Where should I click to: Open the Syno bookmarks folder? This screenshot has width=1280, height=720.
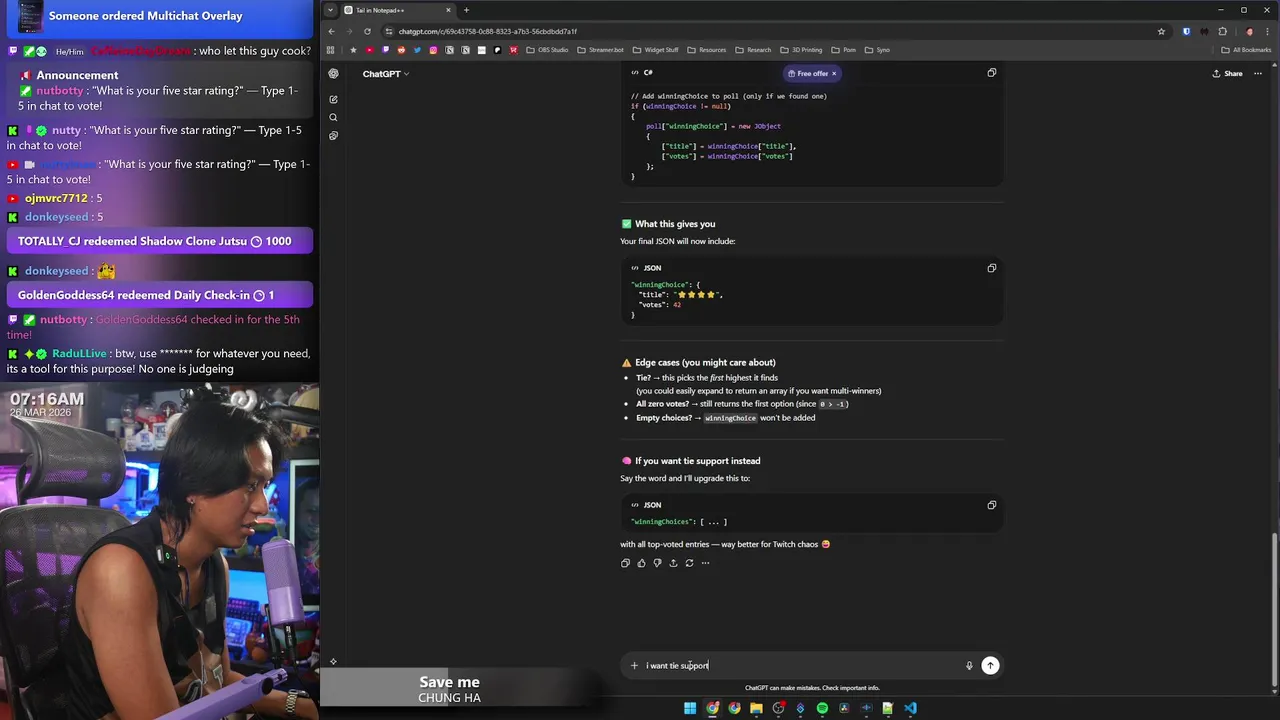coord(876,50)
